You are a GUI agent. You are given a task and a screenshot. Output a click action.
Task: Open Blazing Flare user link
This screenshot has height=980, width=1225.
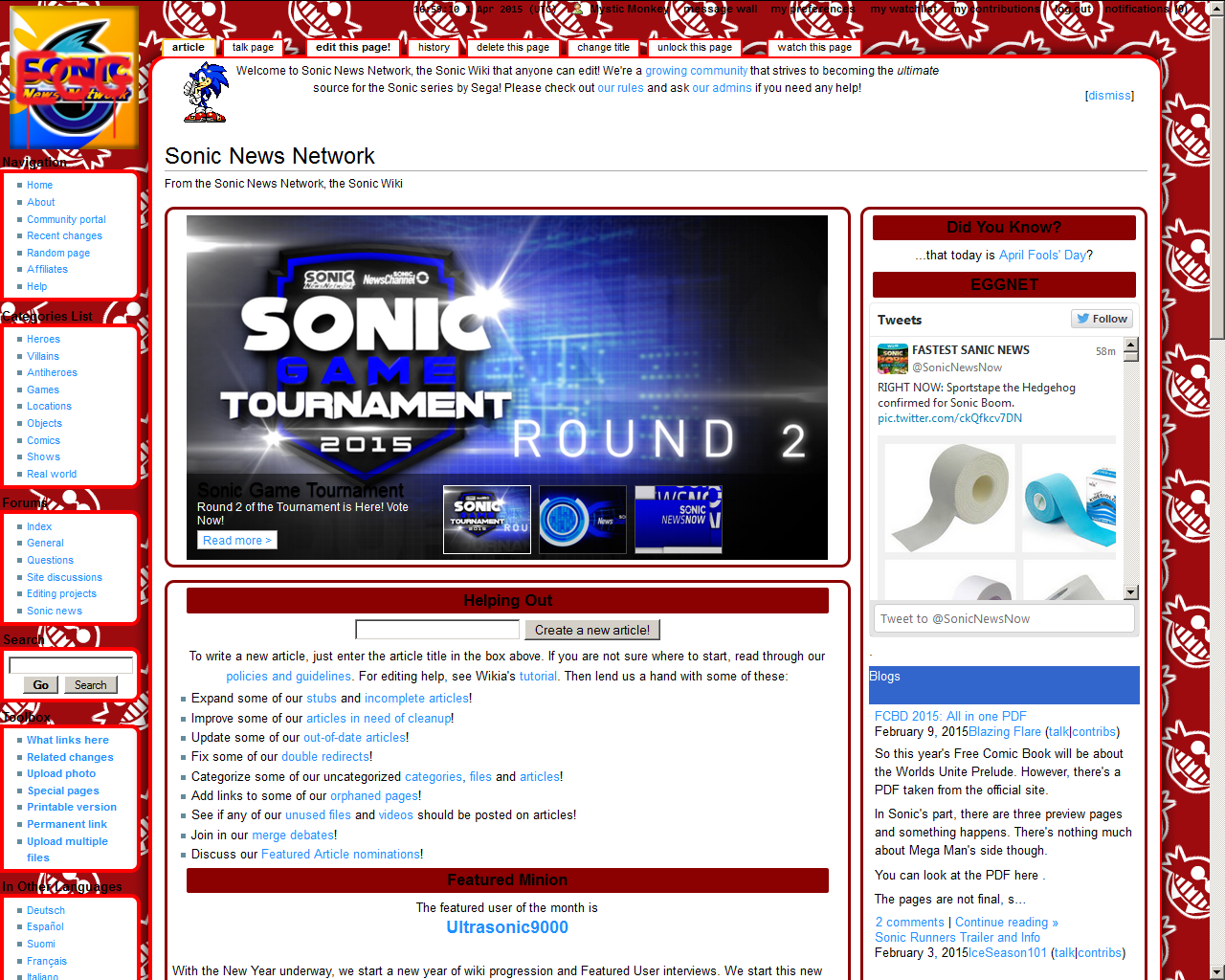[1005, 732]
